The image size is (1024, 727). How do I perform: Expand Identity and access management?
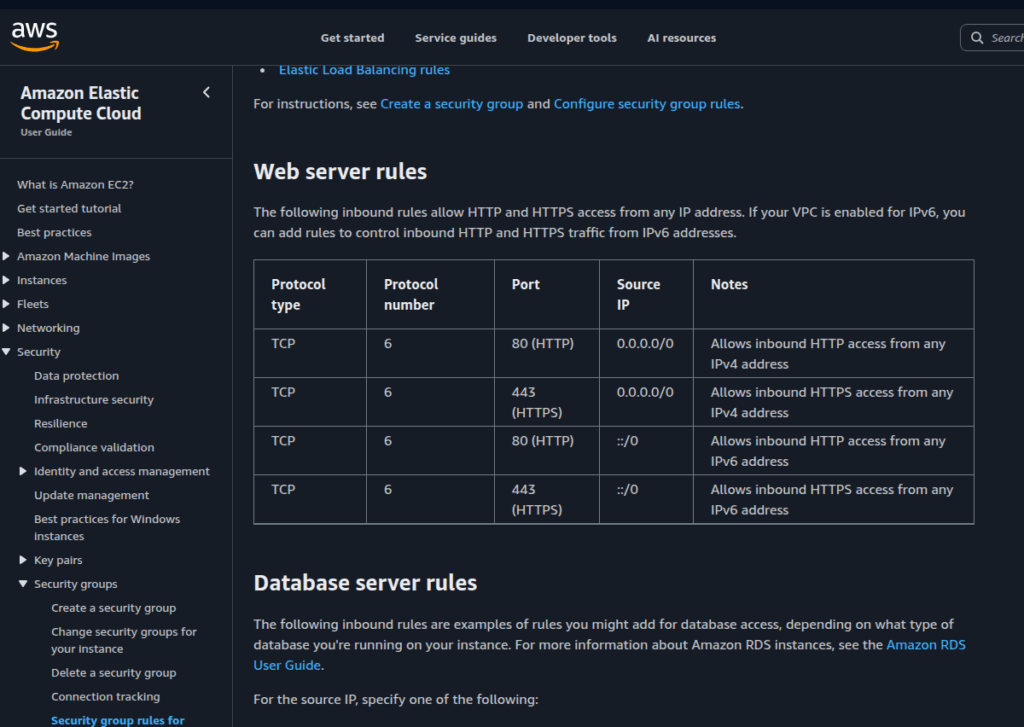[22, 471]
